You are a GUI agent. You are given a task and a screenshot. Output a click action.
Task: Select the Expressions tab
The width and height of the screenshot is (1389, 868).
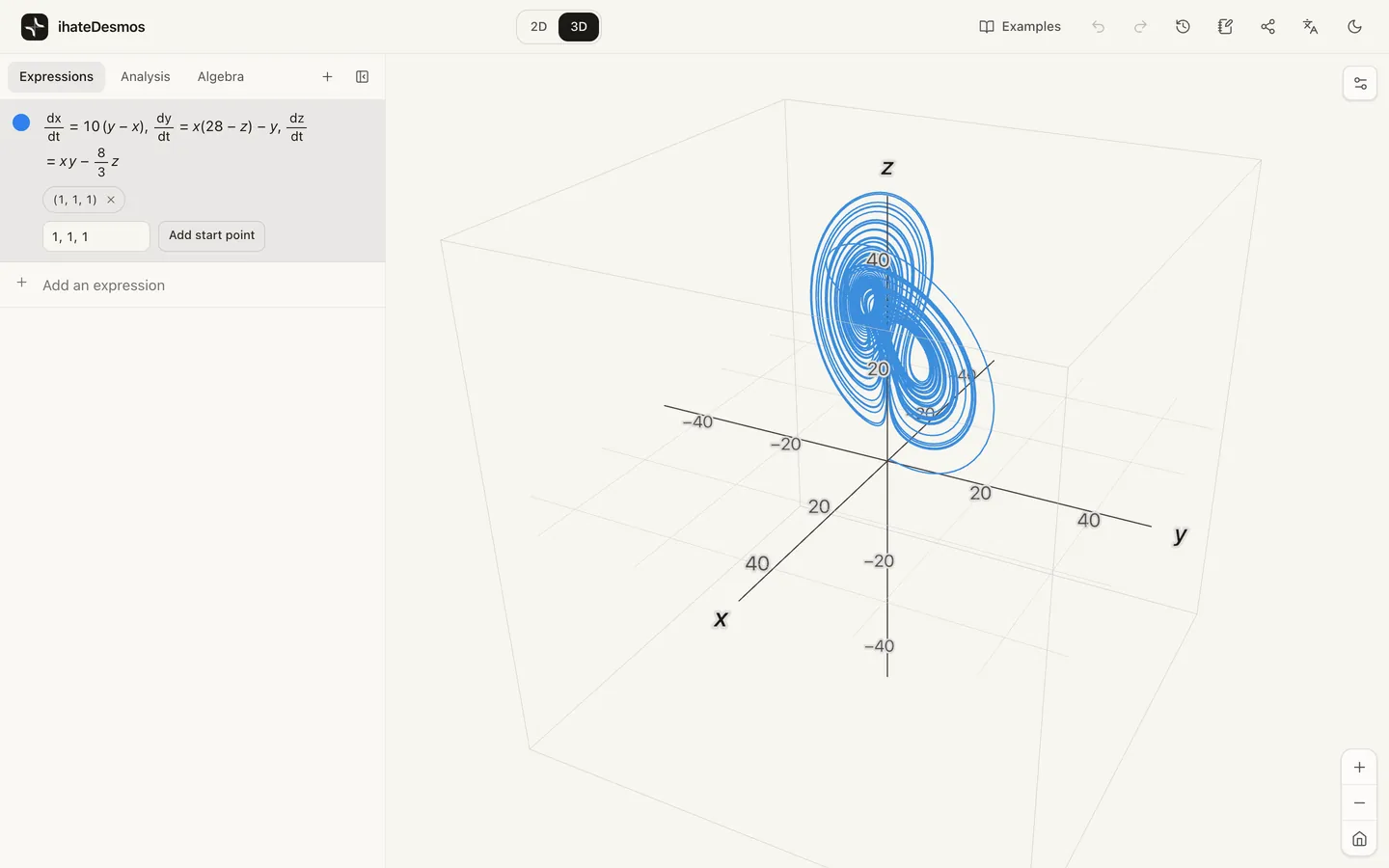(56, 77)
